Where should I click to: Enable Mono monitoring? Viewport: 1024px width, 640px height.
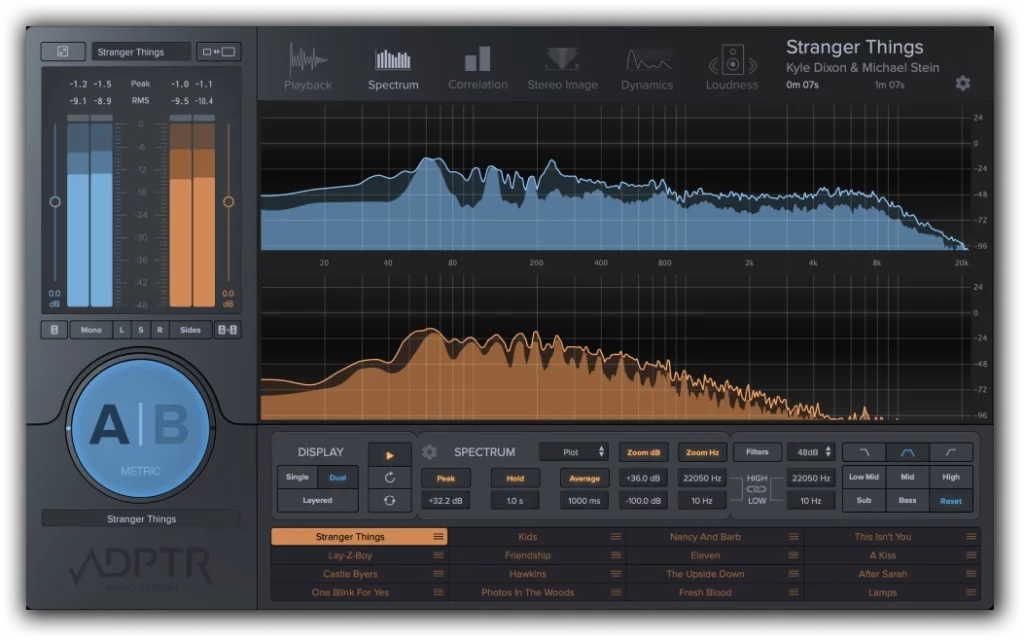(x=91, y=330)
